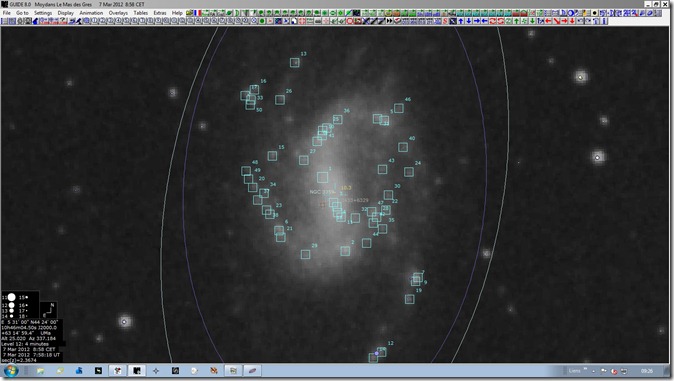Select the object square labeled 15

[x=272, y=156]
